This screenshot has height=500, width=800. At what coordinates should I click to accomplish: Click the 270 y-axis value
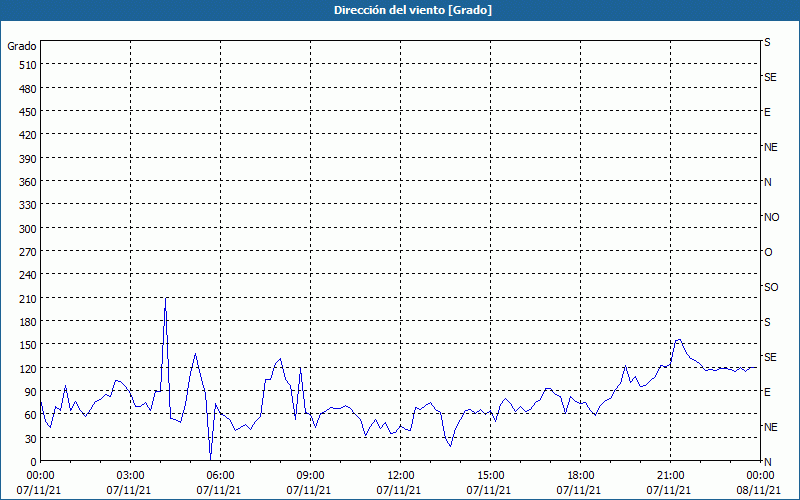pos(29,252)
